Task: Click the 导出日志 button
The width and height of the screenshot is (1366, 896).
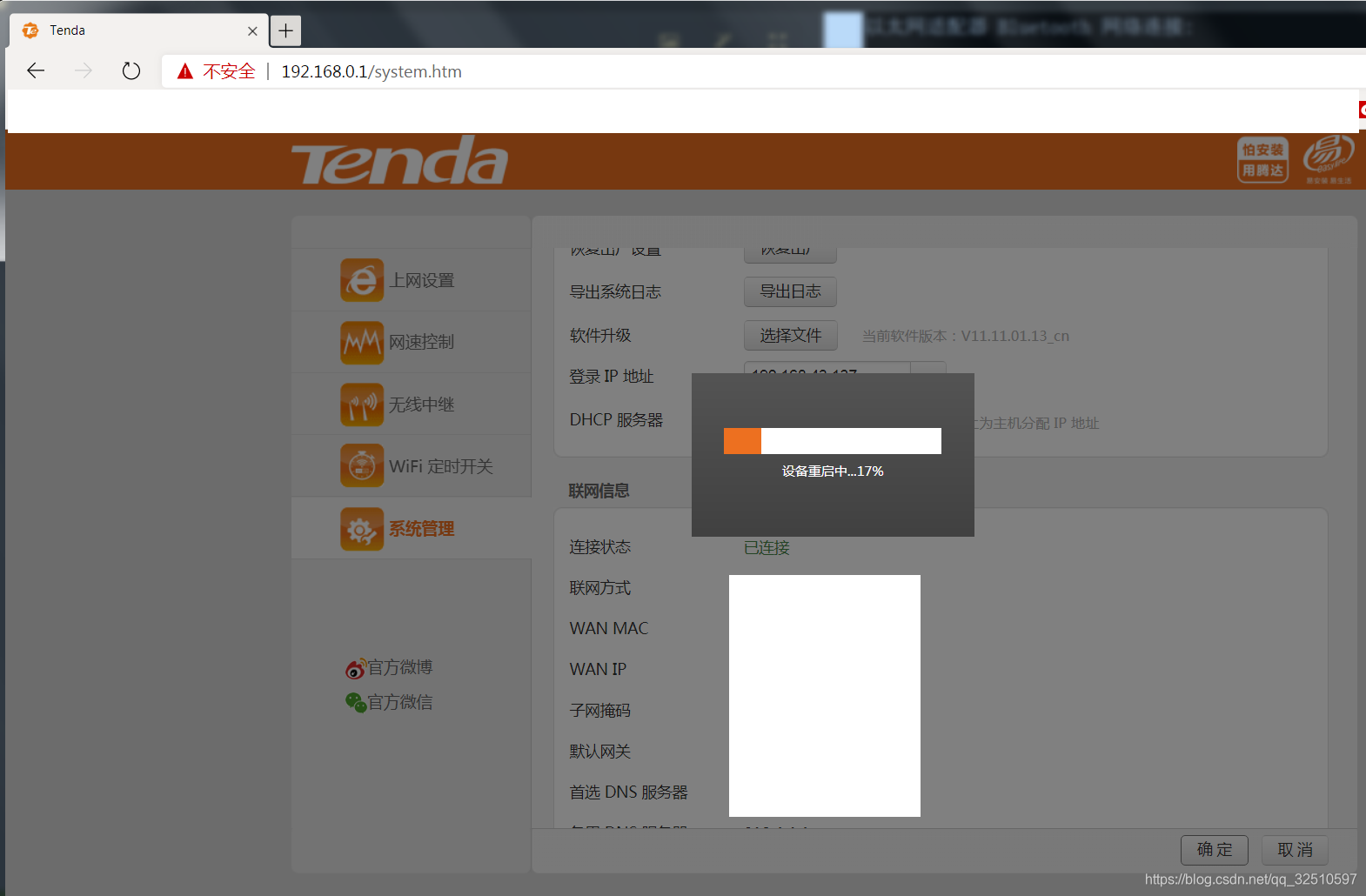Action: (x=790, y=291)
